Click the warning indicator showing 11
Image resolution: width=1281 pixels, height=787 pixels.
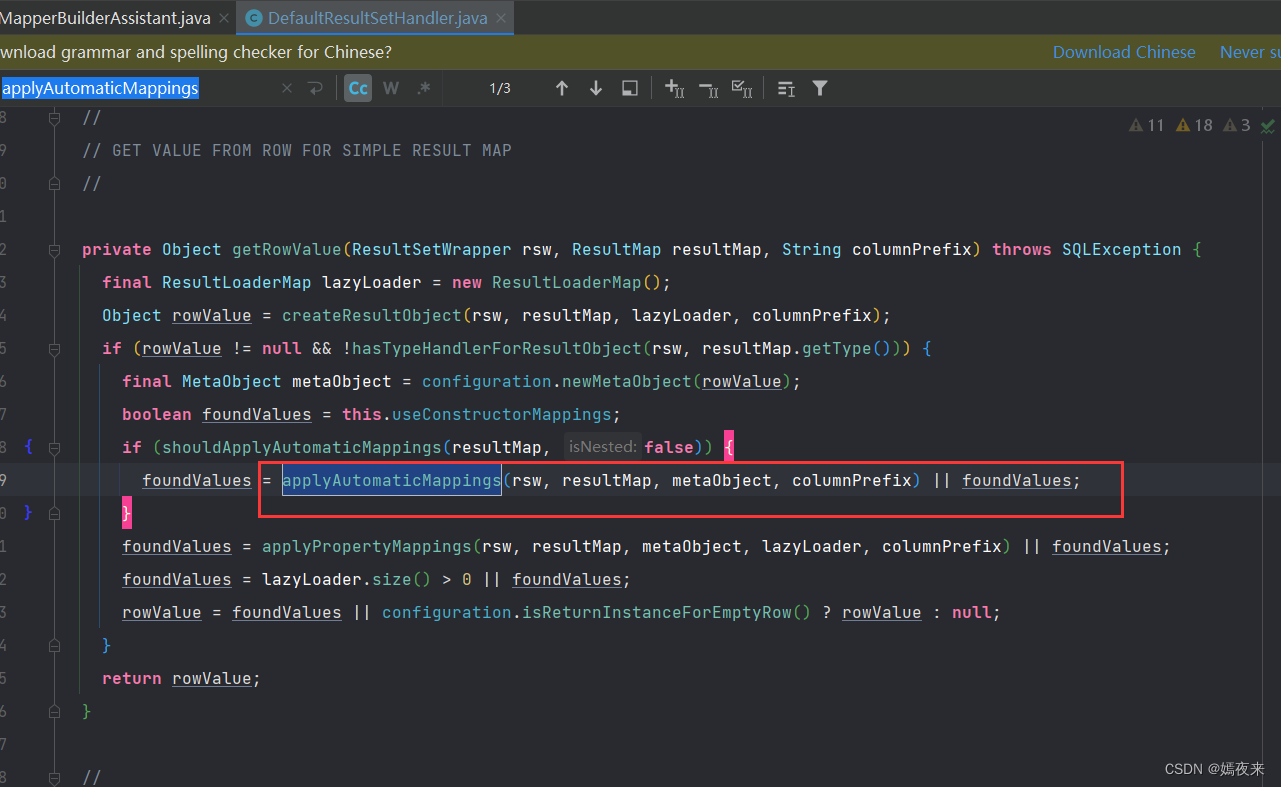point(1146,125)
